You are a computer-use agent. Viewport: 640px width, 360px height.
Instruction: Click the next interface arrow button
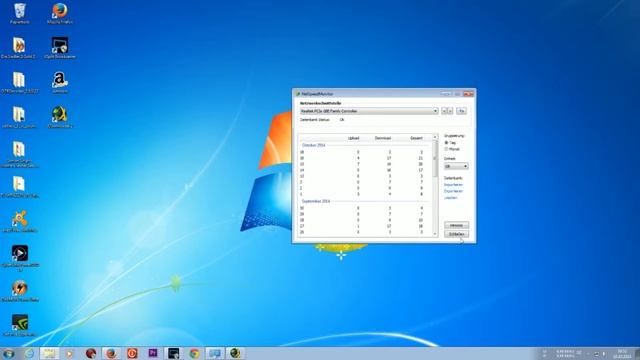point(450,111)
